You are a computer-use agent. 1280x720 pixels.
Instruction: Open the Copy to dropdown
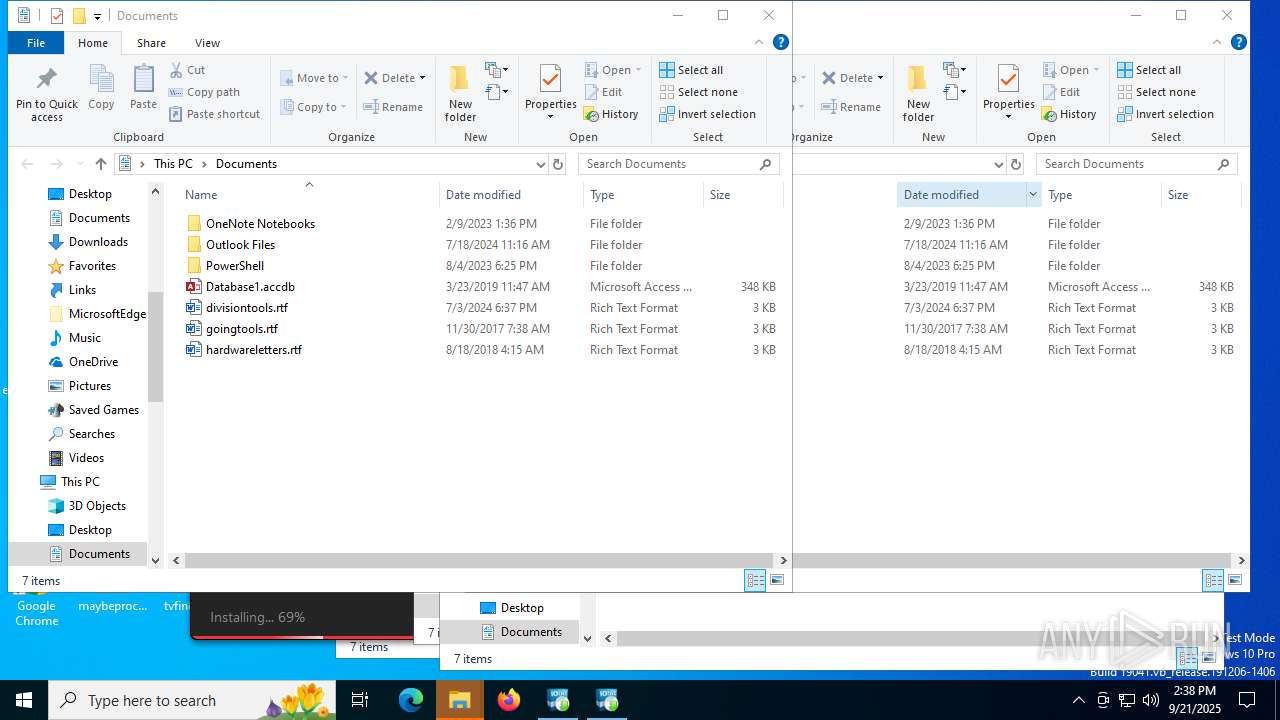[314, 107]
